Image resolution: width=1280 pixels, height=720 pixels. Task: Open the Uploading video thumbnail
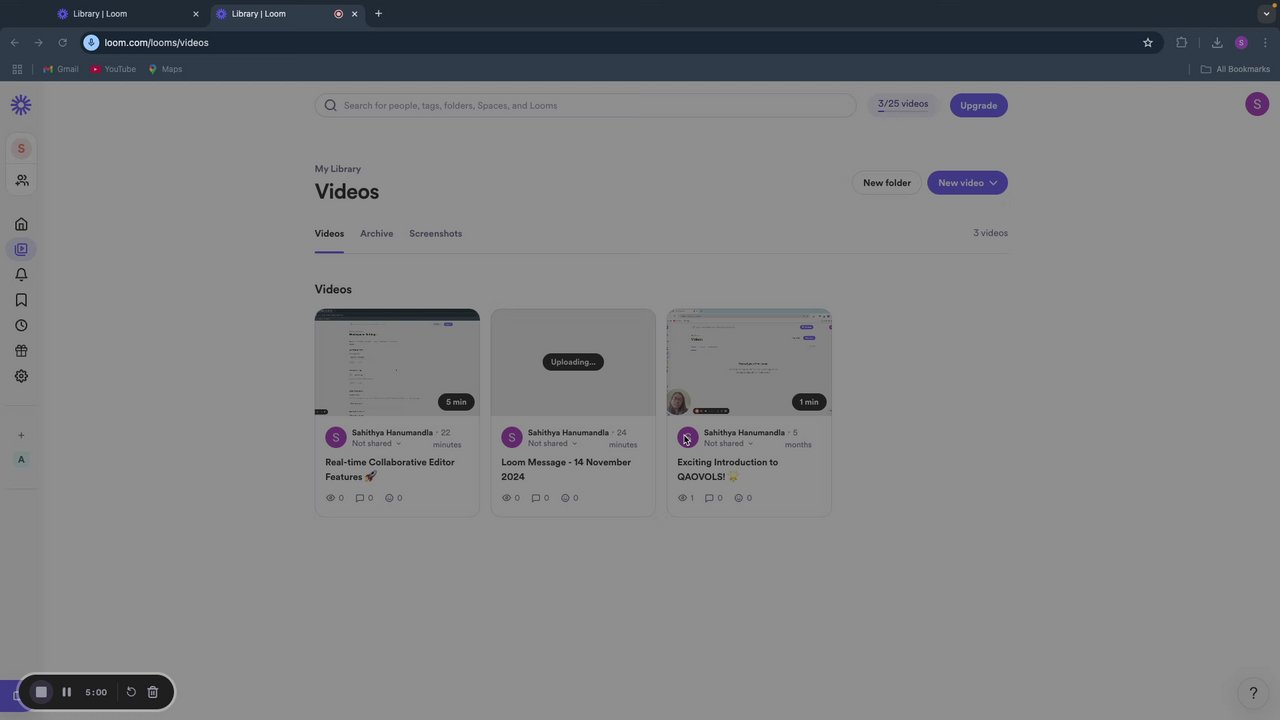point(573,362)
